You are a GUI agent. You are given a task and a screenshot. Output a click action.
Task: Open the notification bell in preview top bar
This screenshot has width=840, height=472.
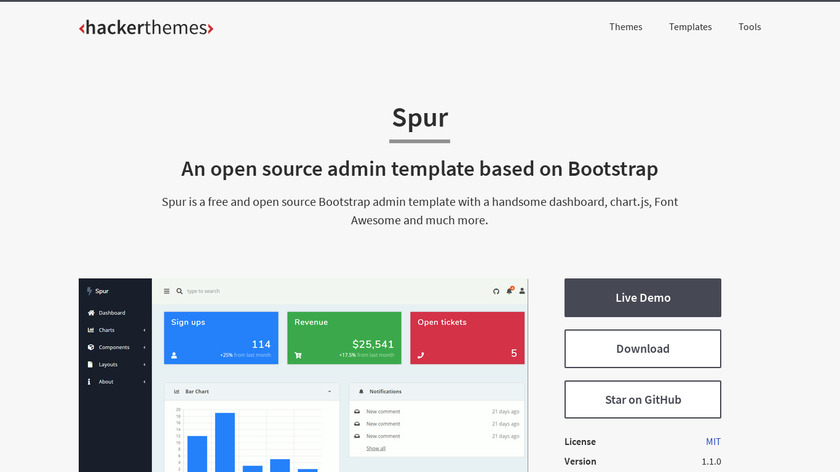[x=509, y=291]
